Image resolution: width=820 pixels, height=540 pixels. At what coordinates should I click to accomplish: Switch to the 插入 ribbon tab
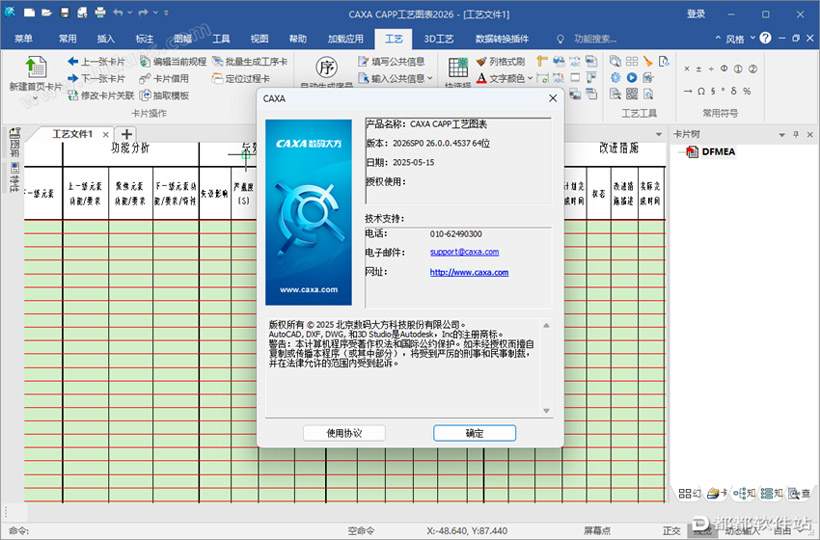point(106,39)
